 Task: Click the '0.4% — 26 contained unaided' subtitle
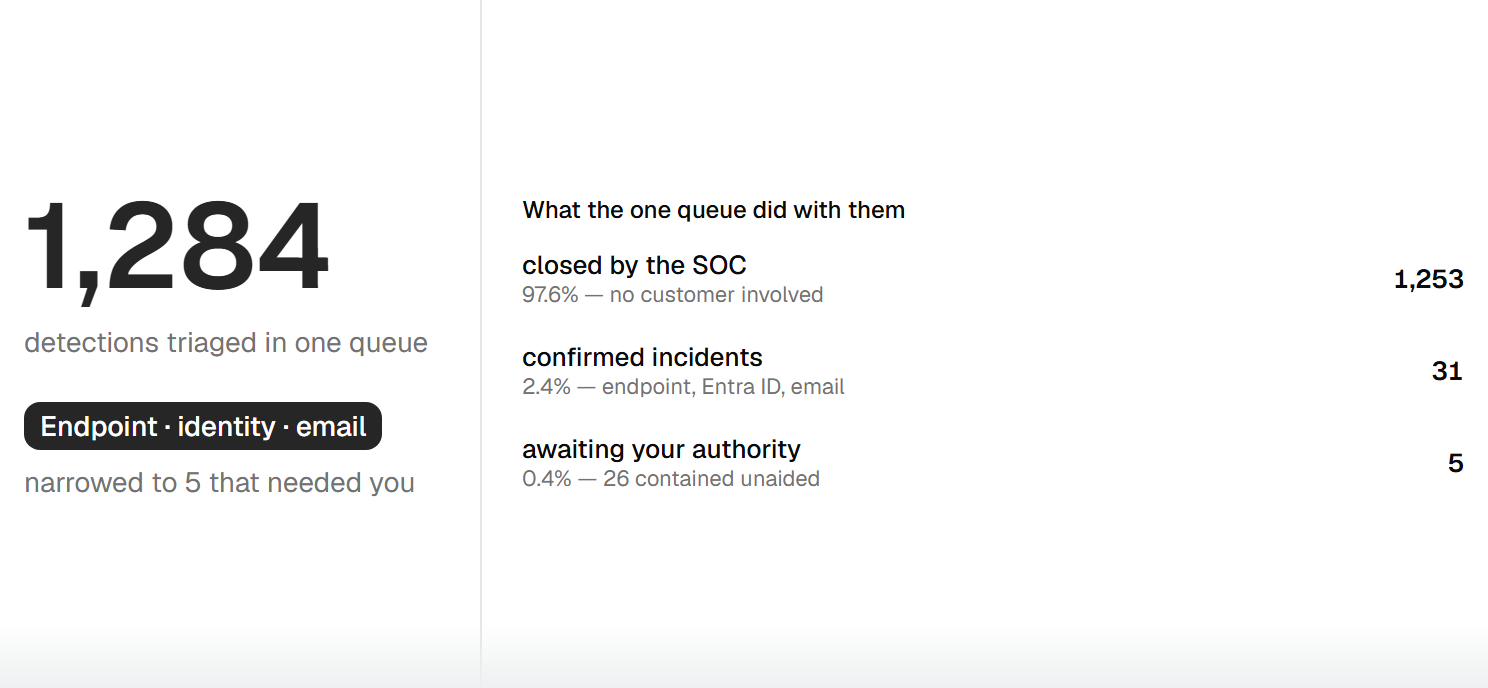[x=671, y=479]
